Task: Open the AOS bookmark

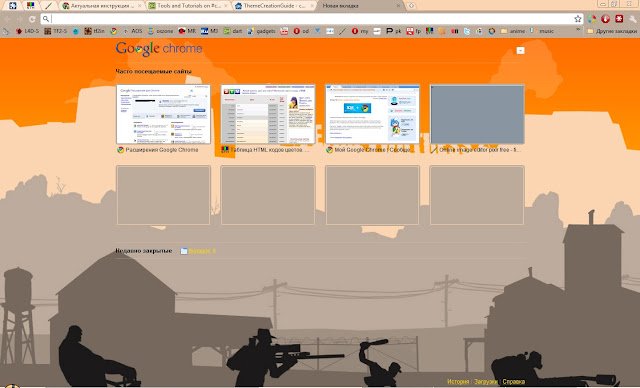Action: [x=132, y=31]
